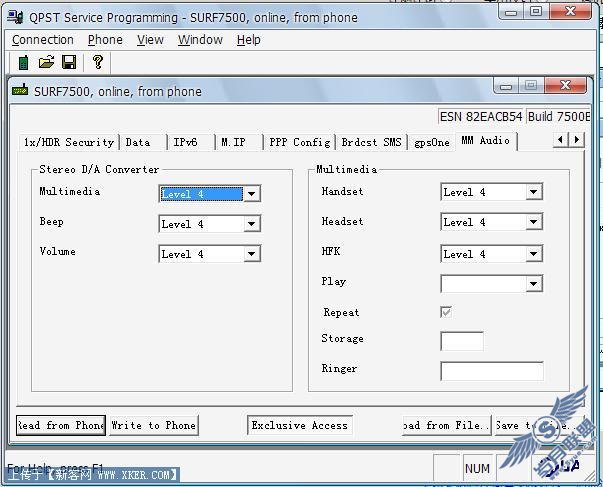Screen dimensions: 603x487
Task: Click the NUM status bar indicator
Action: pos(477,469)
